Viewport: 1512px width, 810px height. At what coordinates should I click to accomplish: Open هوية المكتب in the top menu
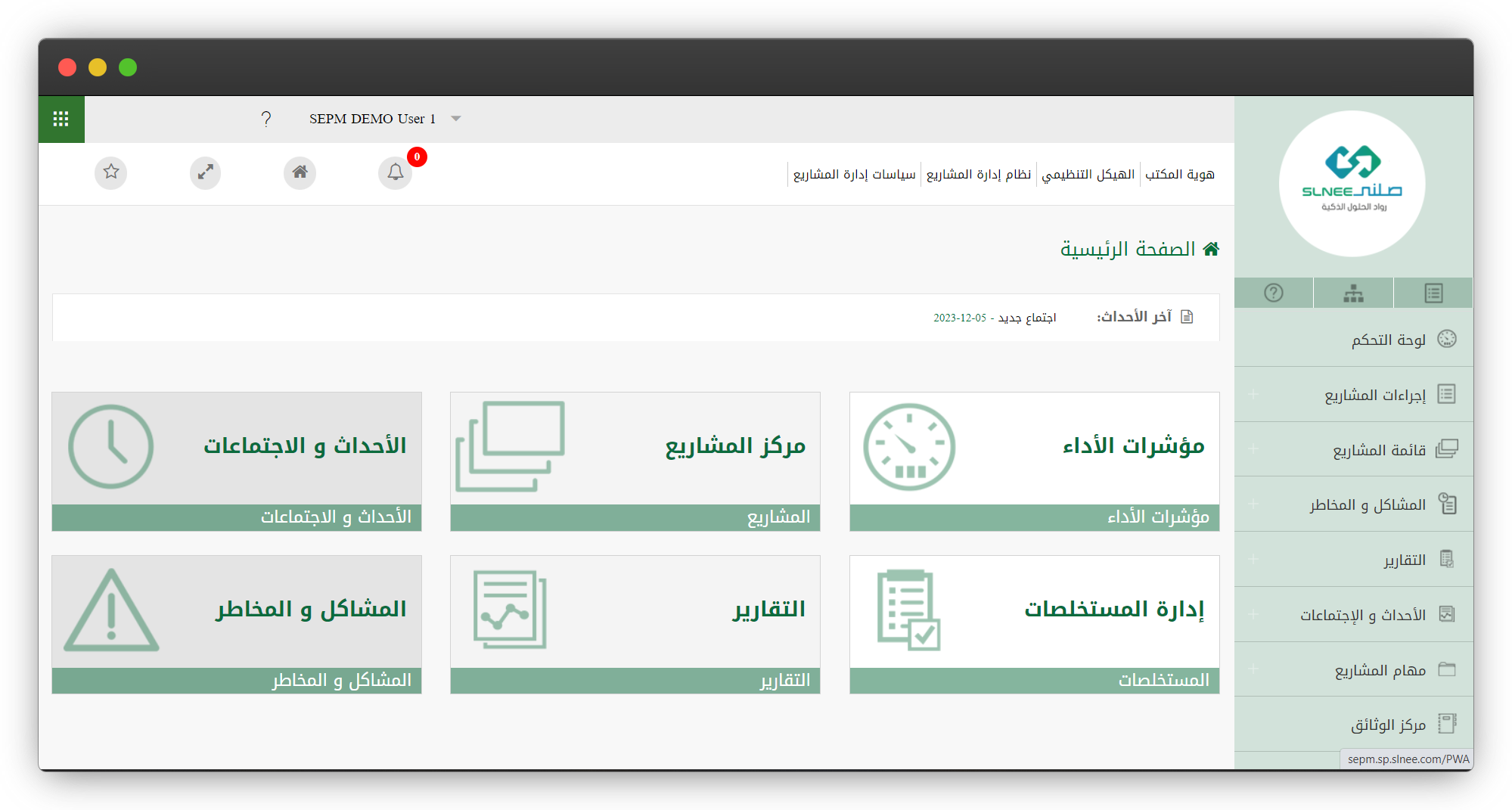pos(1179,175)
